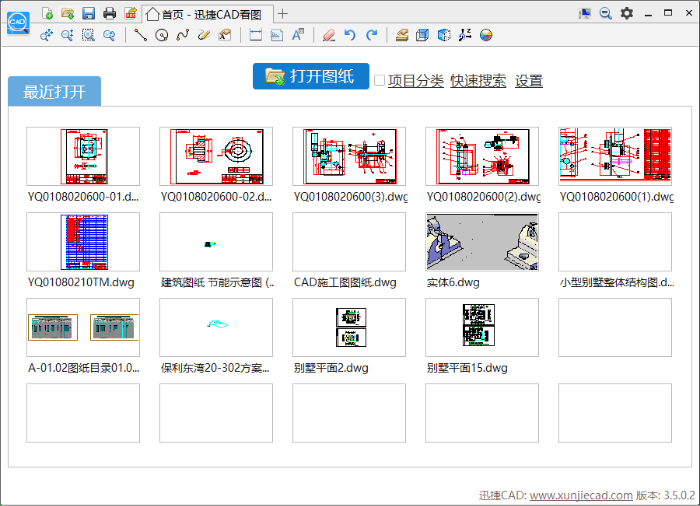Click the 快速搜索 link
700x506 pixels.
(478, 81)
